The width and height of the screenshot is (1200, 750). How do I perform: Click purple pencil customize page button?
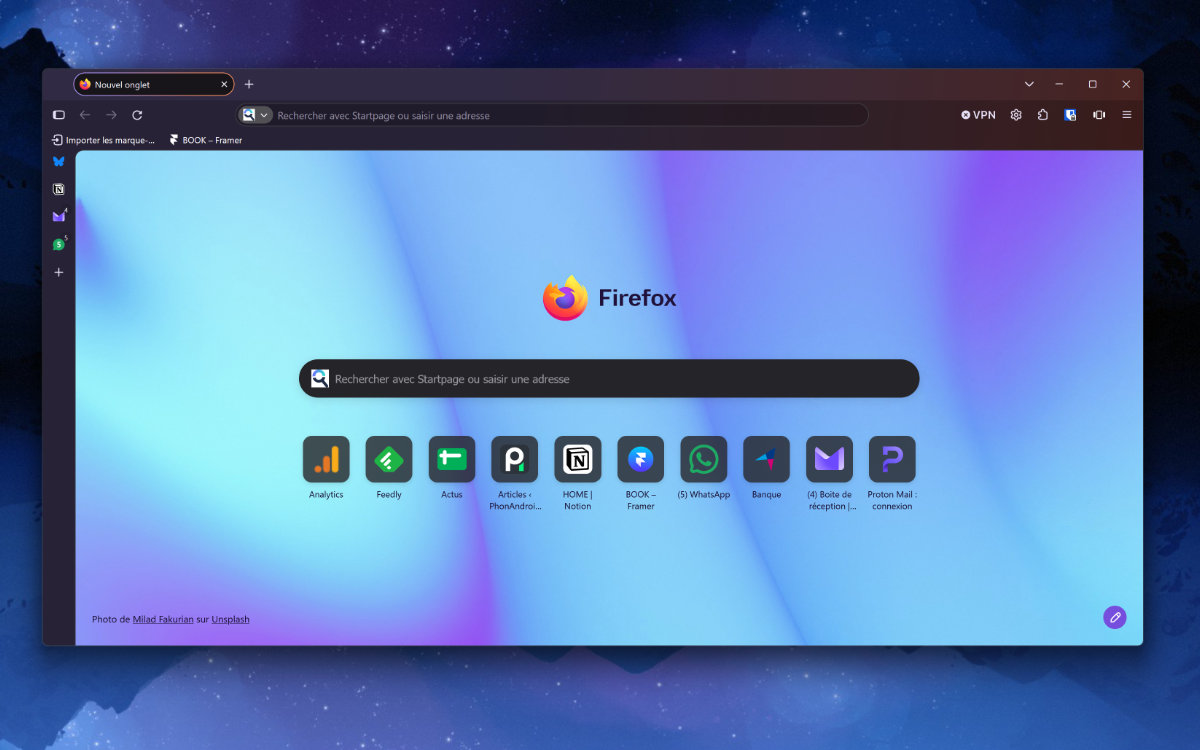pos(1115,617)
